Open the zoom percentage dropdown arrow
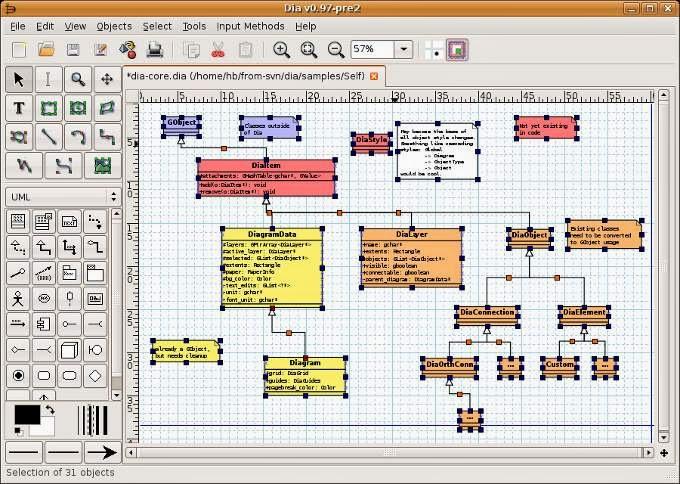Screen dimensions: 680x484 [403, 49]
